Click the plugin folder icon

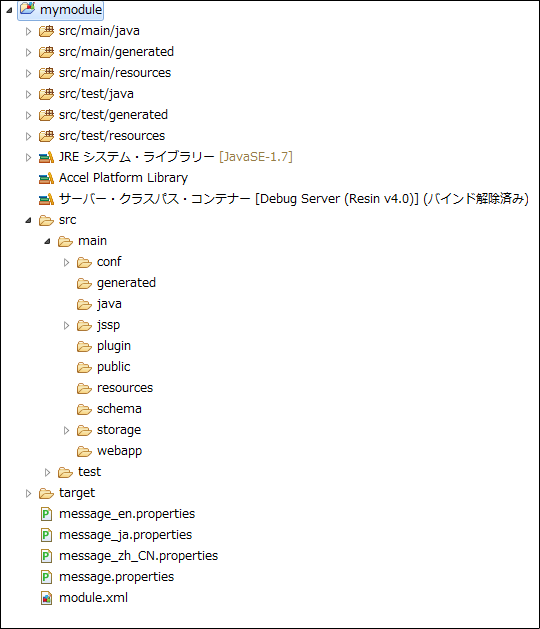click(x=84, y=346)
